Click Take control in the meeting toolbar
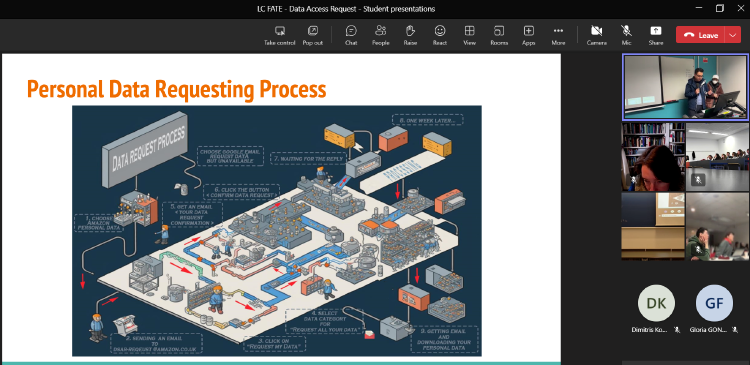This screenshot has width=750, height=365. coord(280,35)
